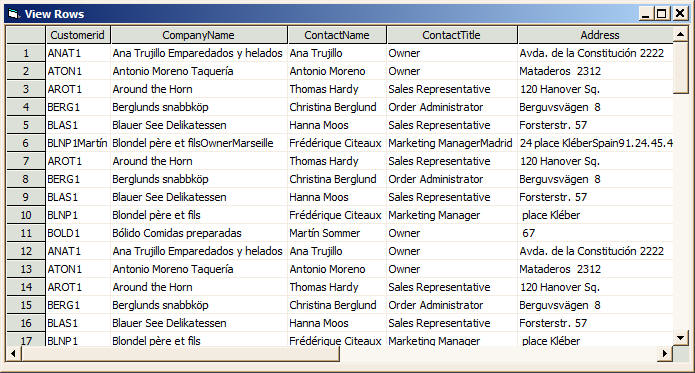Select the Address column header
The image size is (695, 373).
coord(595,35)
